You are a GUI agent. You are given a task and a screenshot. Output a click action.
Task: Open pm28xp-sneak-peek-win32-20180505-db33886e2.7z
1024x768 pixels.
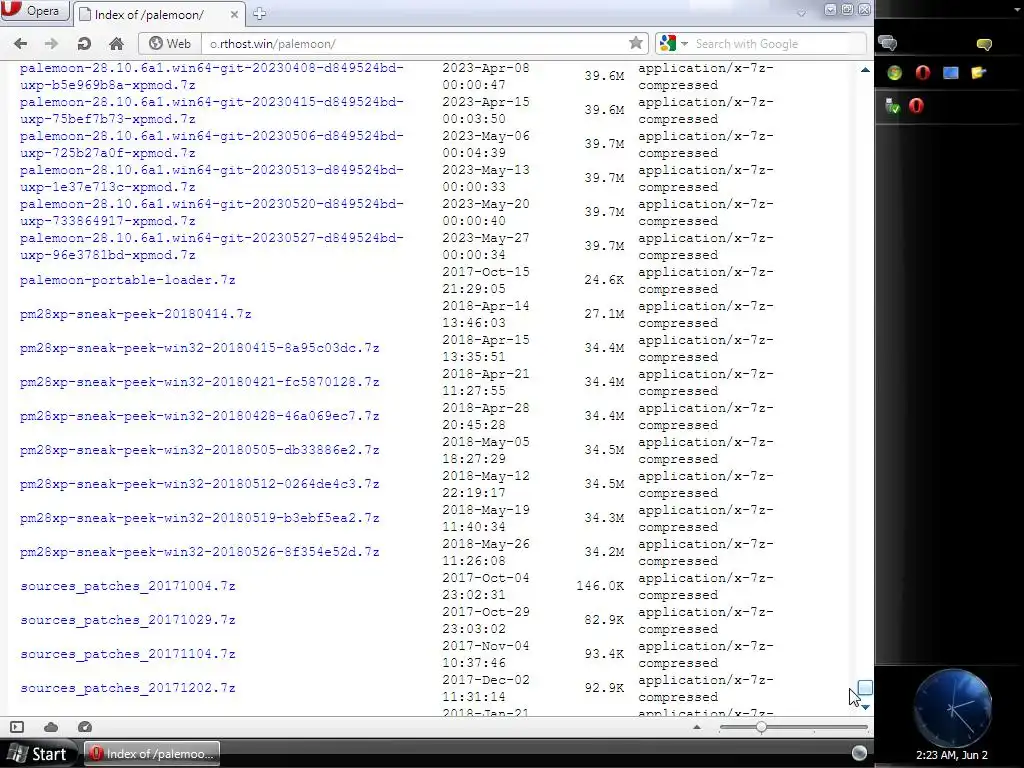(199, 450)
